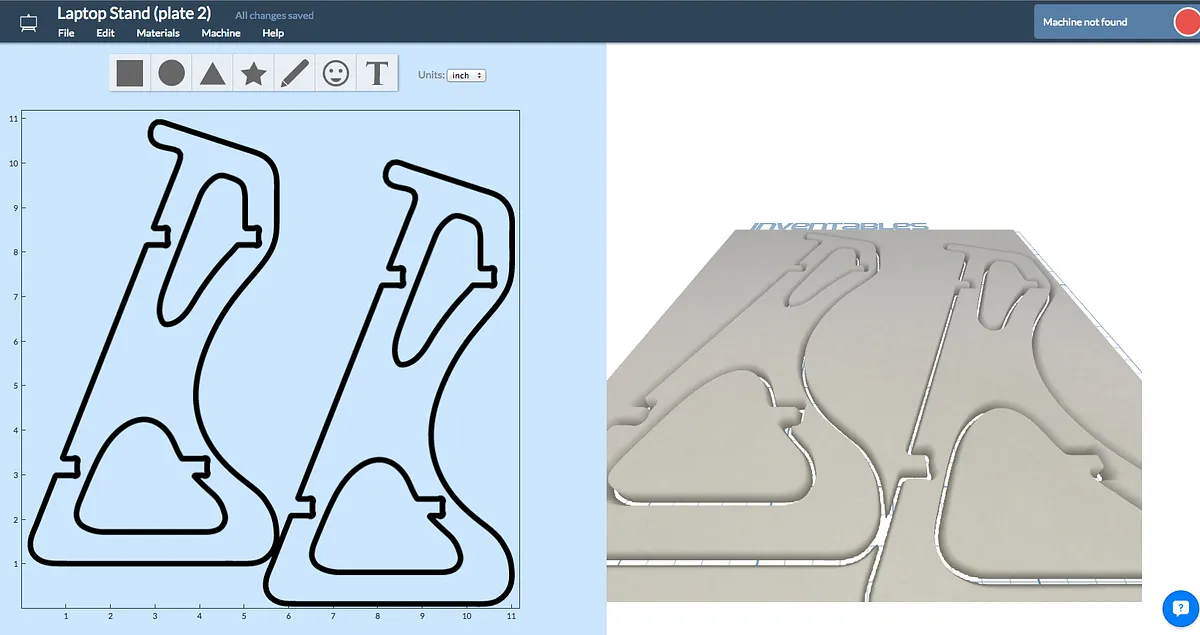Open the Machine menu
Screen dimensions: 1200x635
pyautogui.click(x=220, y=33)
